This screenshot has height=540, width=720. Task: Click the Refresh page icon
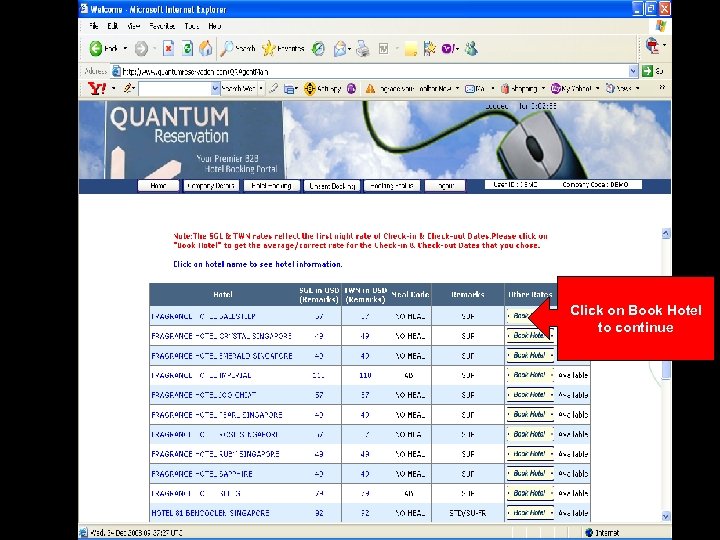click(x=187, y=48)
